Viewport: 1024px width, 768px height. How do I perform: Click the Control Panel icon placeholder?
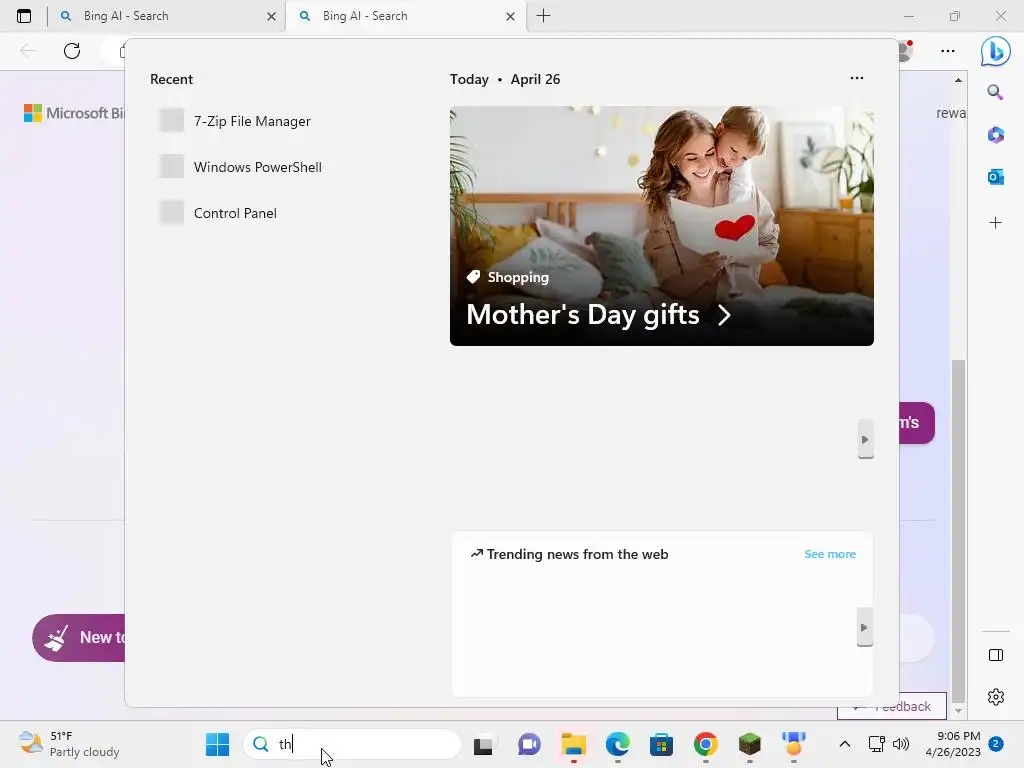[172, 212]
